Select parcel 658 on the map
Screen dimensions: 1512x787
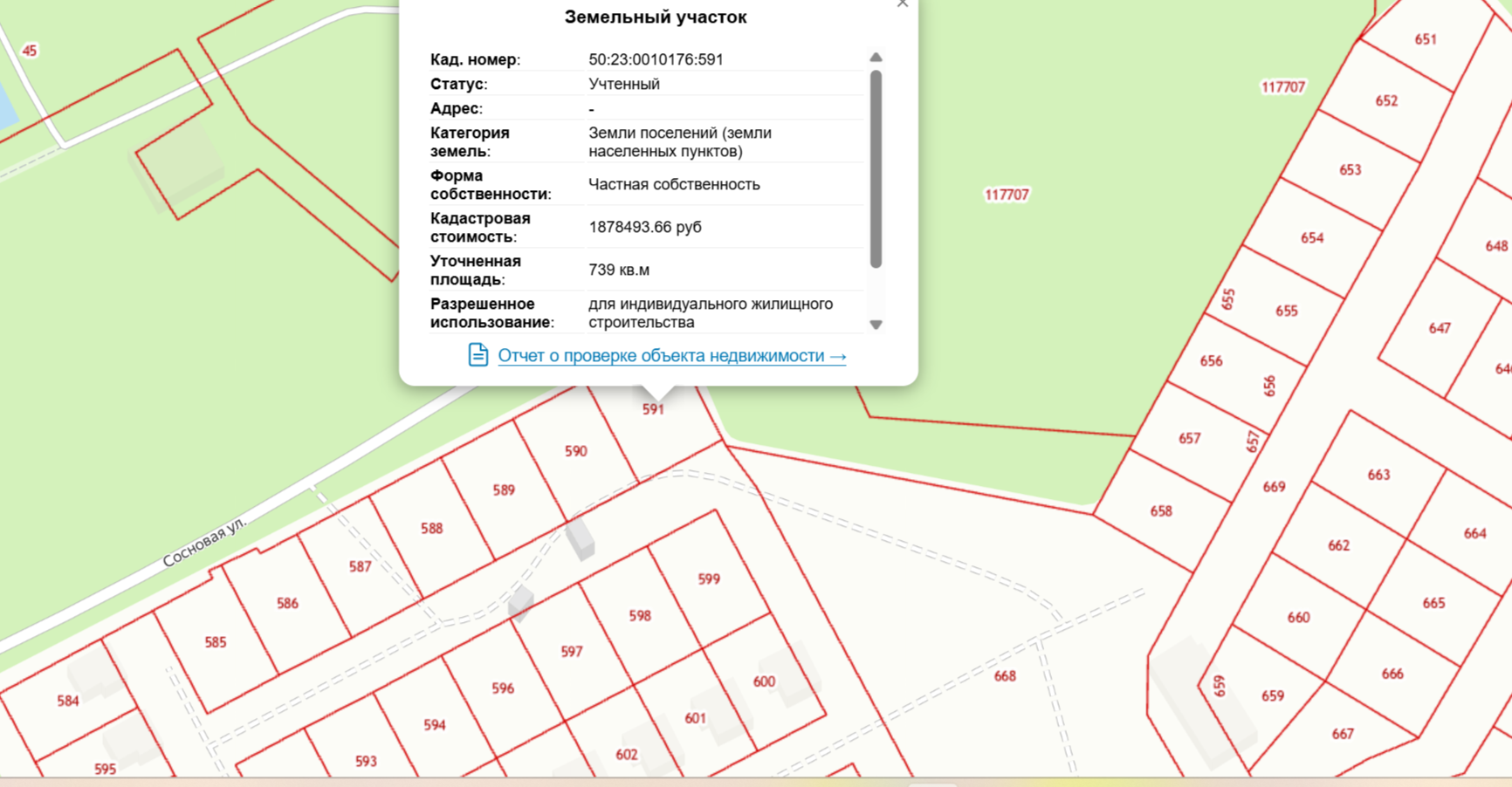click(1161, 511)
